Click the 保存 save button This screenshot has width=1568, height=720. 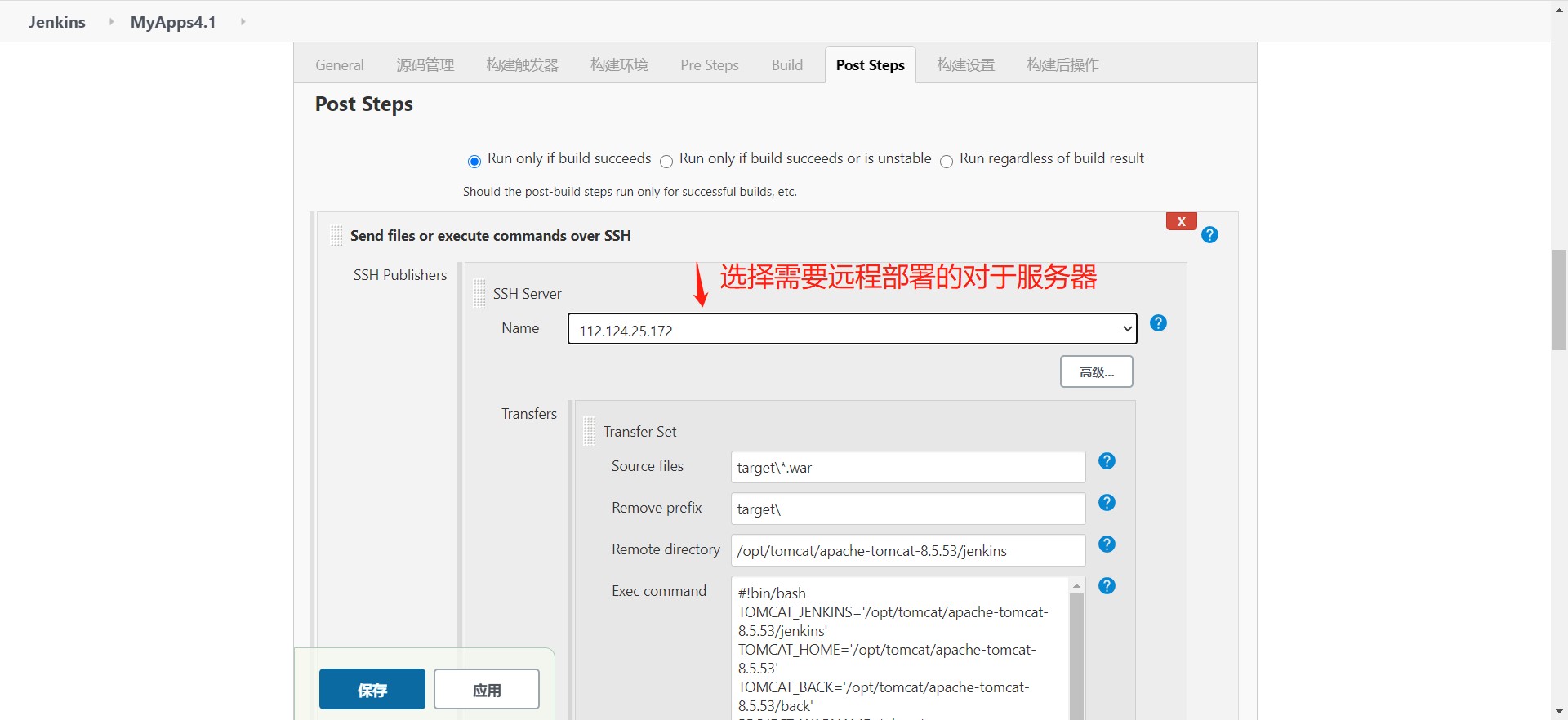372,690
